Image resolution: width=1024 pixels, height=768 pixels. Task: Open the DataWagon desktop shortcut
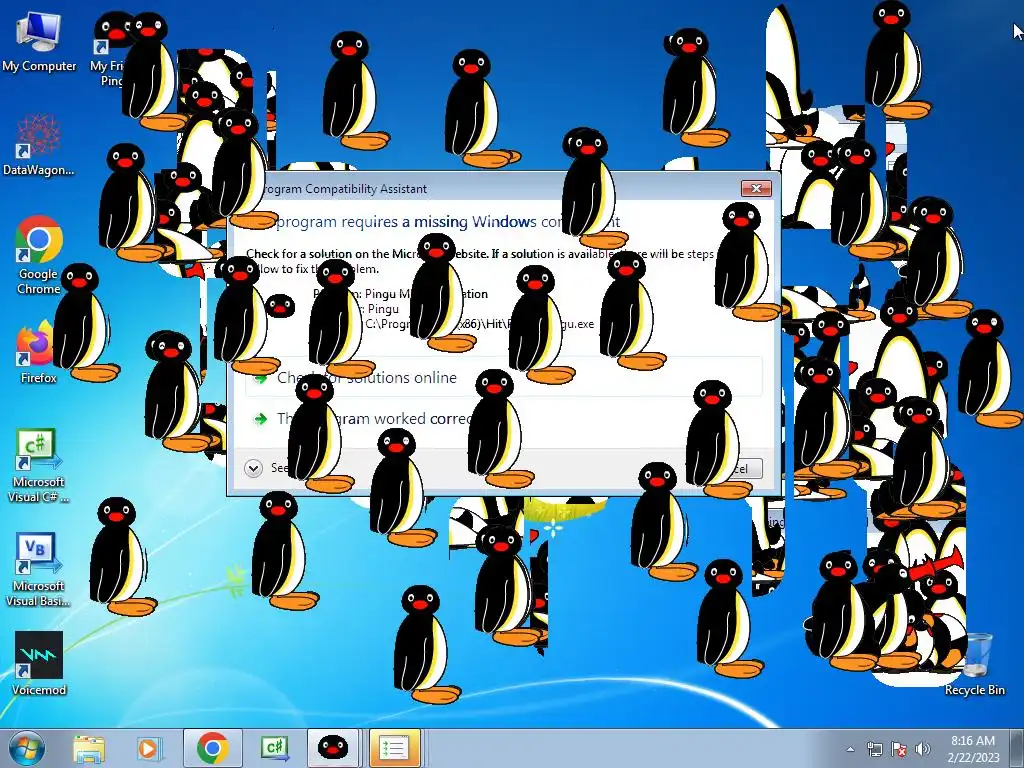click(39, 146)
